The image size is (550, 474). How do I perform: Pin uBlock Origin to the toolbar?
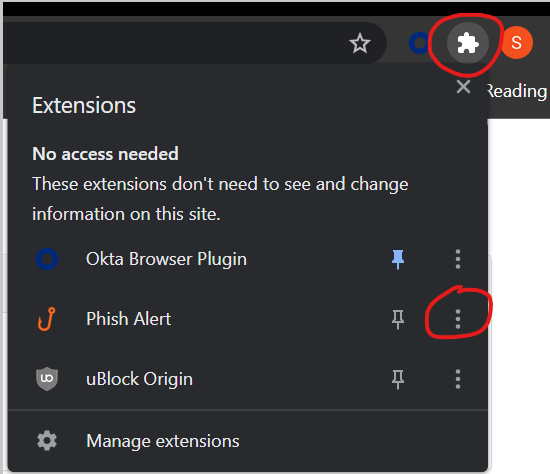(398, 379)
